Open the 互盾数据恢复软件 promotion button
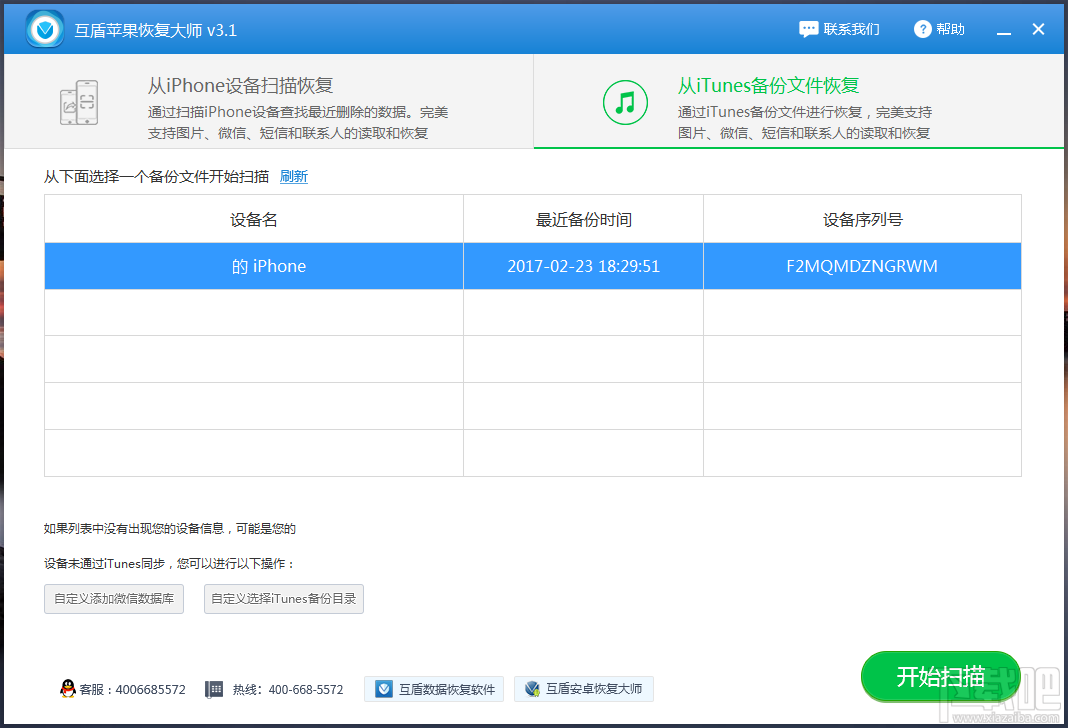This screenshot has width=1068, height=728. 433,689
